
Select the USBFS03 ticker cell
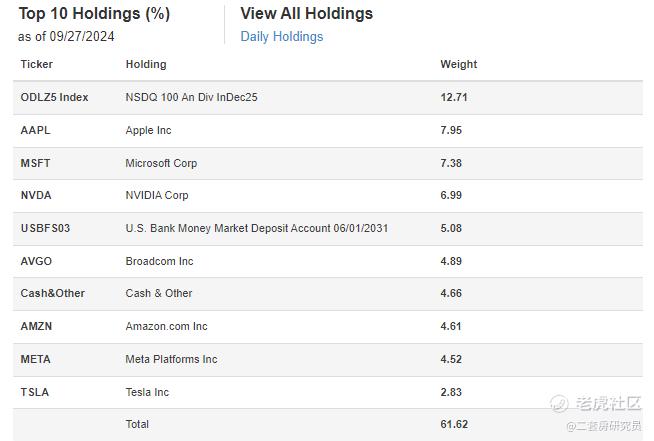click(45, 228)
